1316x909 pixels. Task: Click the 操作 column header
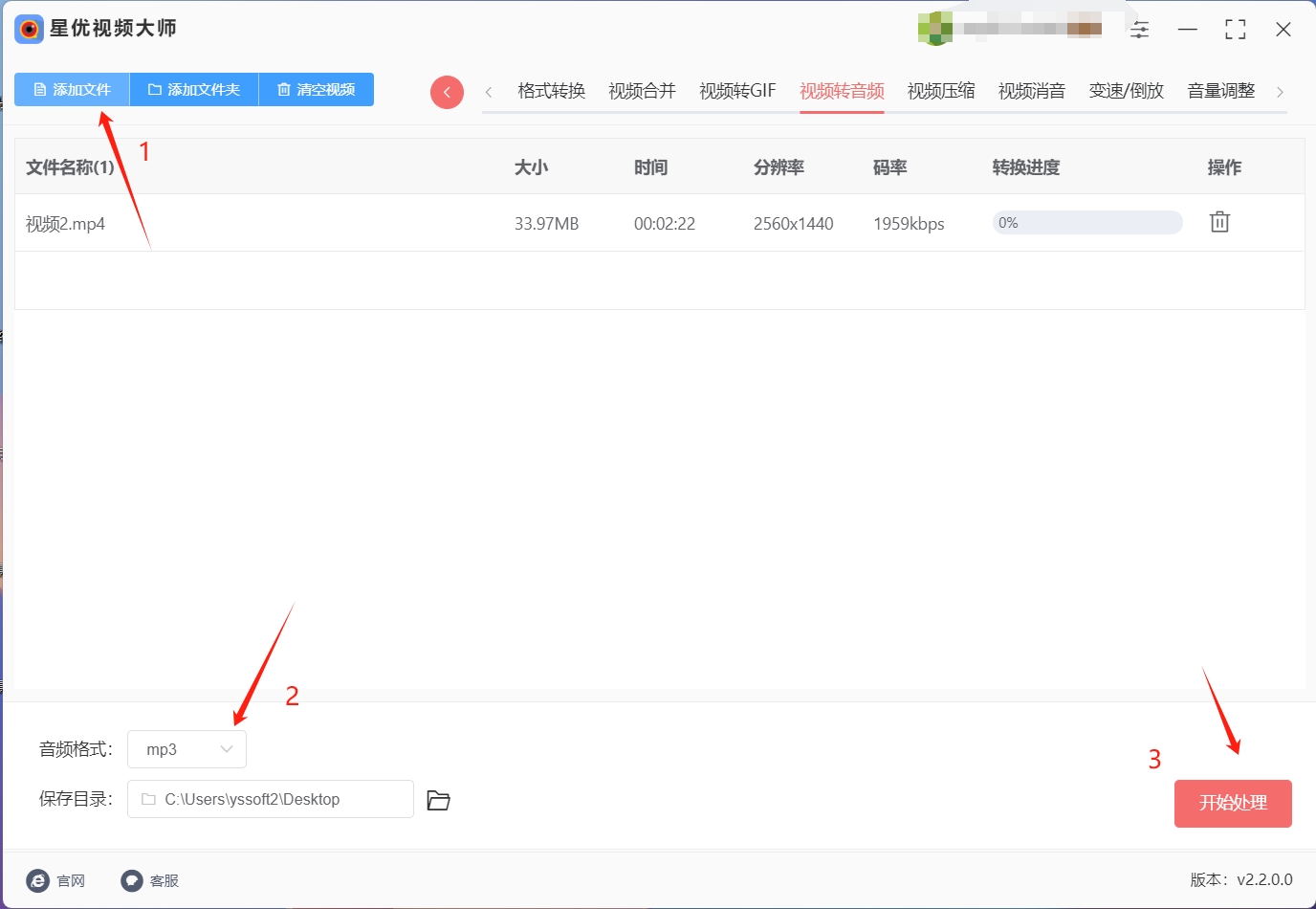(x=1224, y=167)
